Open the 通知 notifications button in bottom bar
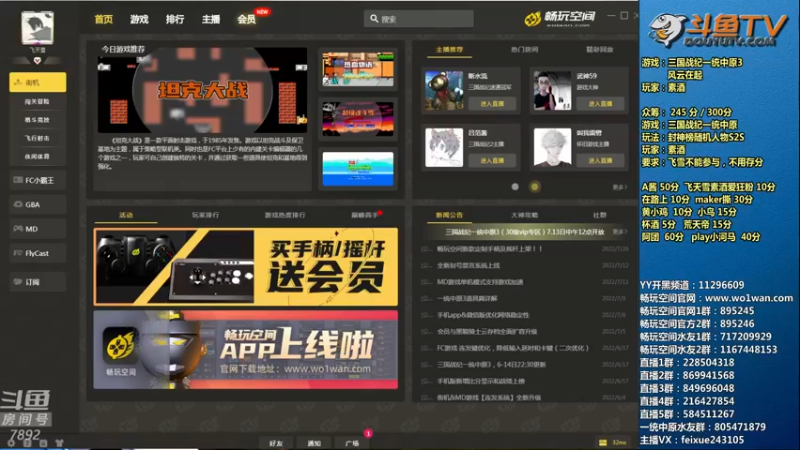 pos(314,443)
